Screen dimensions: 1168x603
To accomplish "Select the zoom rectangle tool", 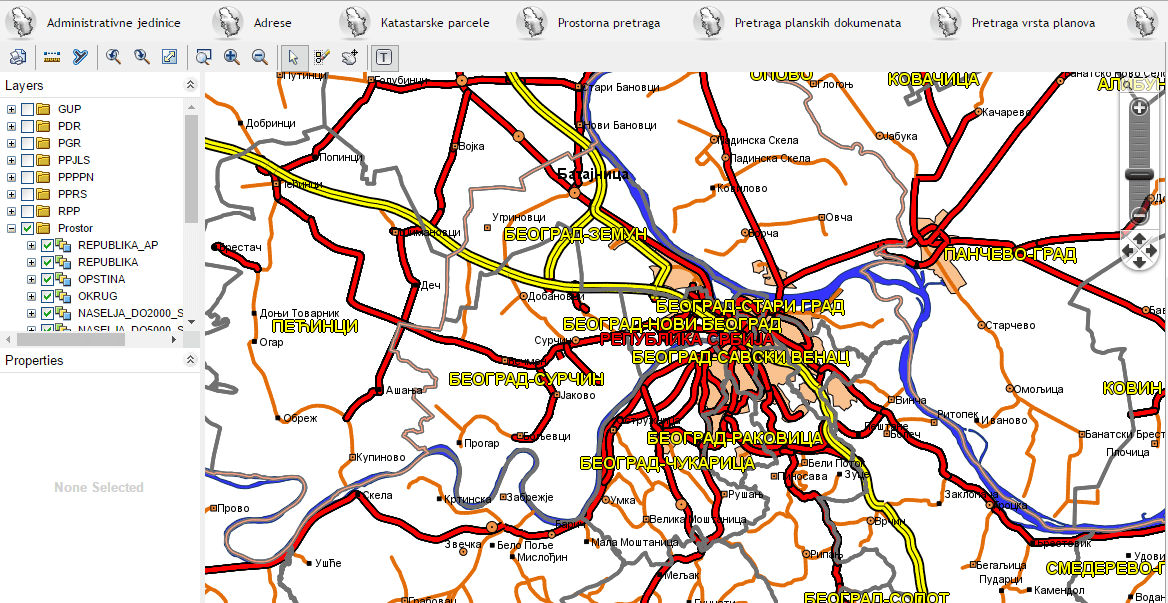I will coord(204,58).
